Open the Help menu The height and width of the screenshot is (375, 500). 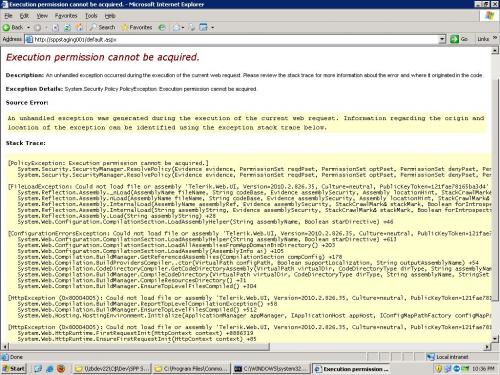click(110, 16)
